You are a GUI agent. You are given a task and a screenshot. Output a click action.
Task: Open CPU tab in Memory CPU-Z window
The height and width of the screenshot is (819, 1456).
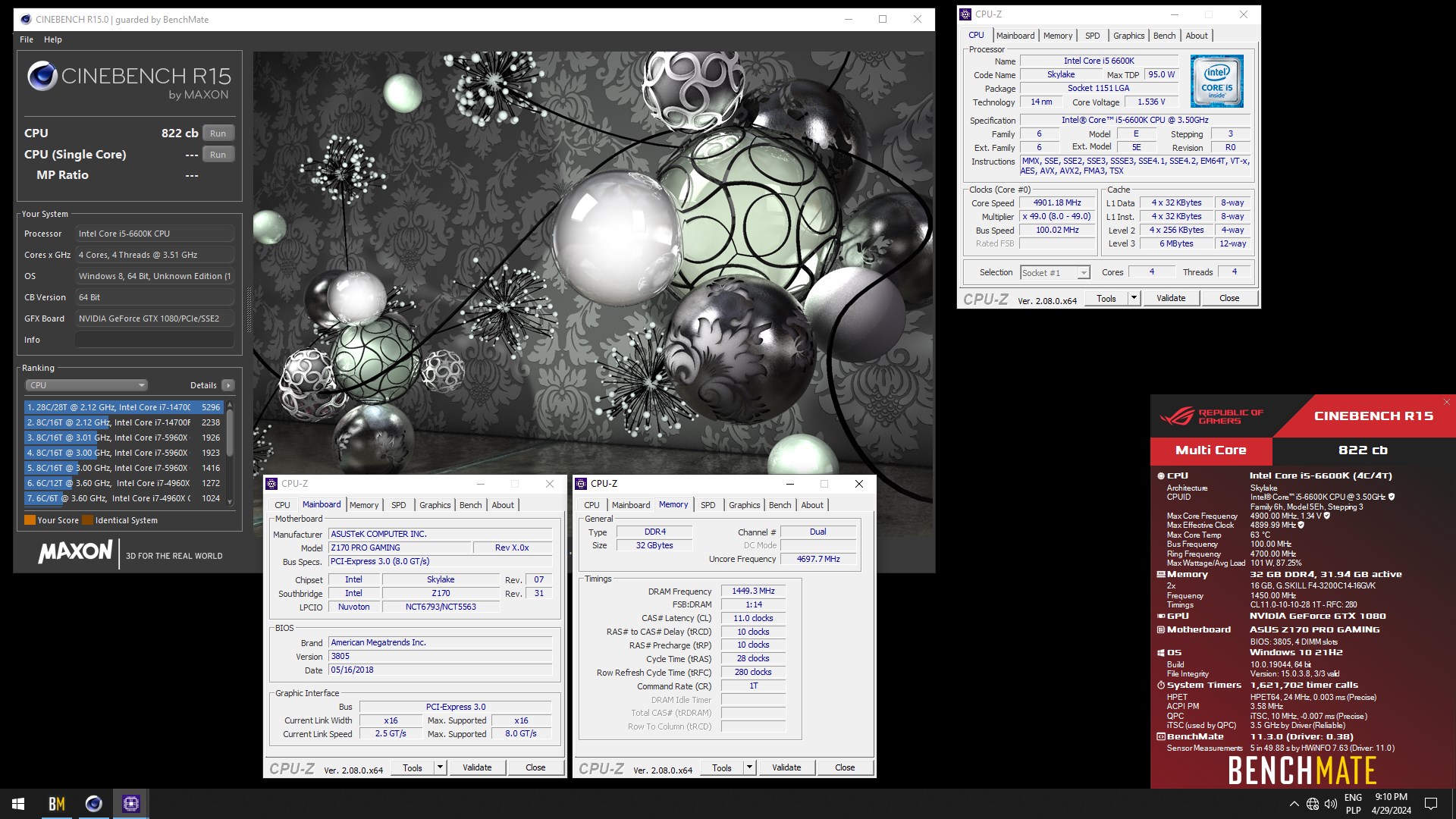pos(591,505)
